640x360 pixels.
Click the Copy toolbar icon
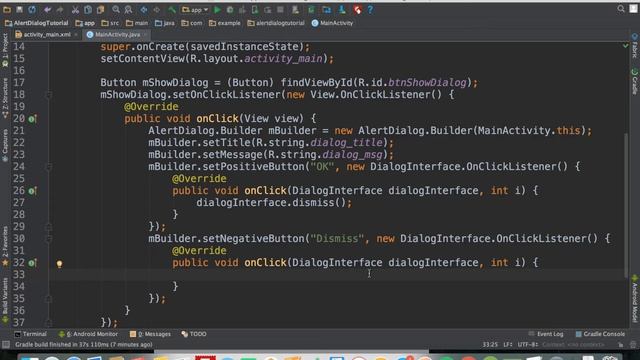tap(88, 9)
